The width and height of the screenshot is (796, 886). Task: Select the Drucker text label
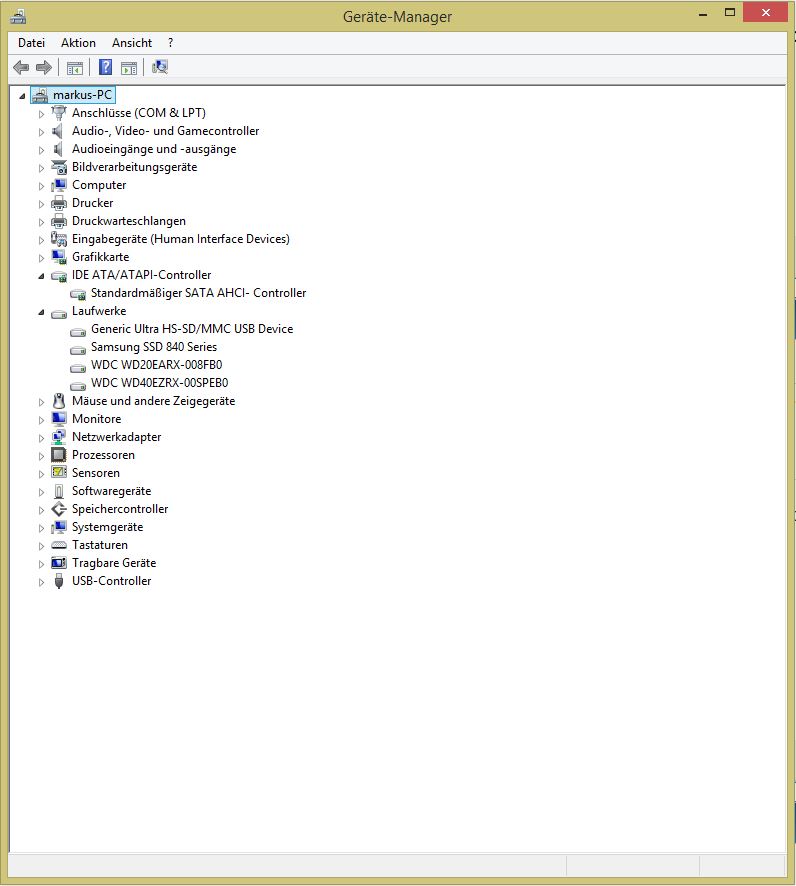93,203
